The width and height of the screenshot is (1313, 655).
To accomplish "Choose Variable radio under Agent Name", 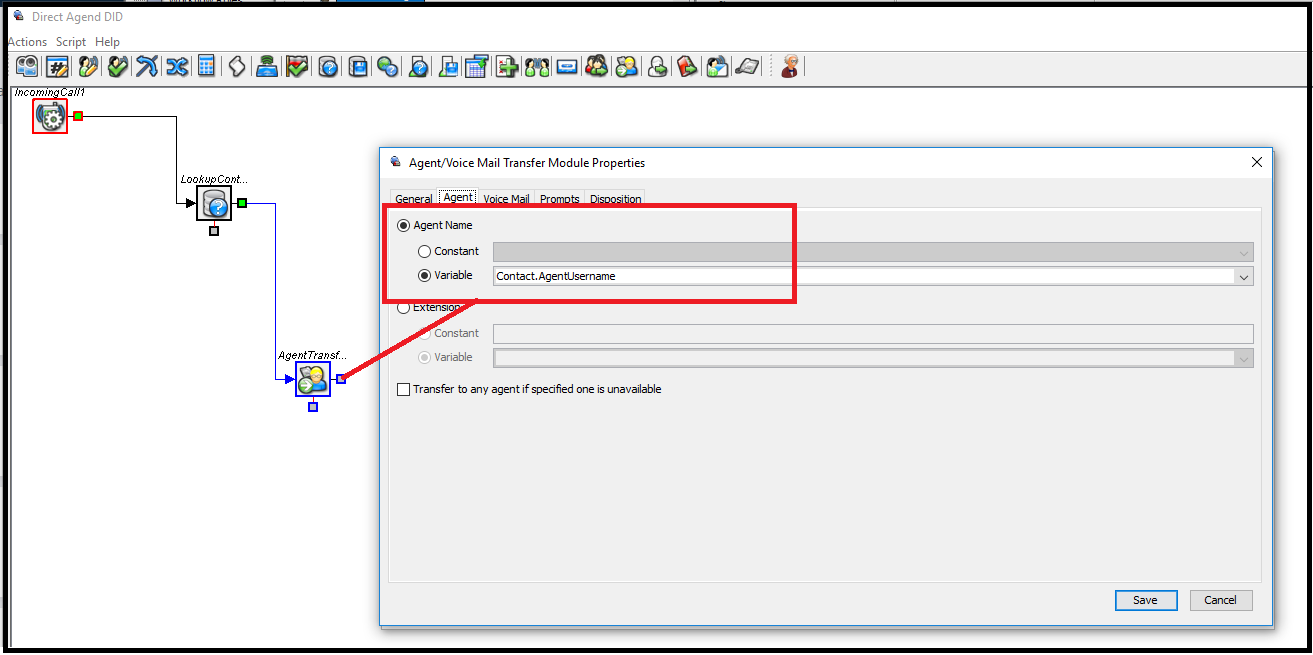I will (425, 276).
